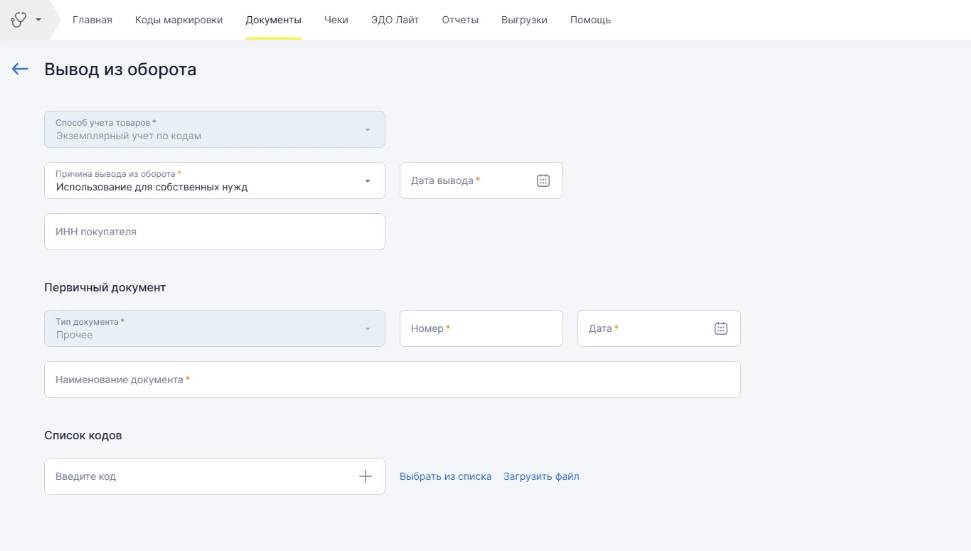The image size is (971, 551).
Task: Switch to the Документы tab
Action: (273, 20)
